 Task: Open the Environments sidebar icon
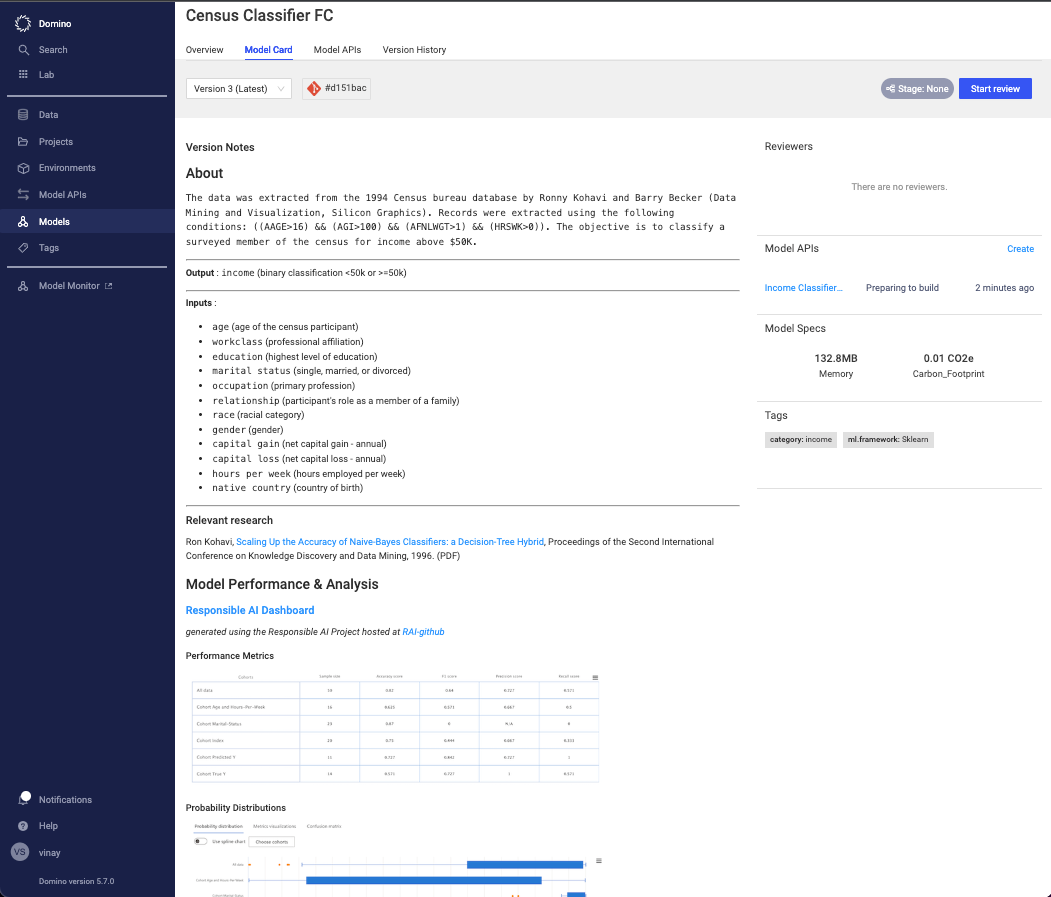(x=22, y=168)
